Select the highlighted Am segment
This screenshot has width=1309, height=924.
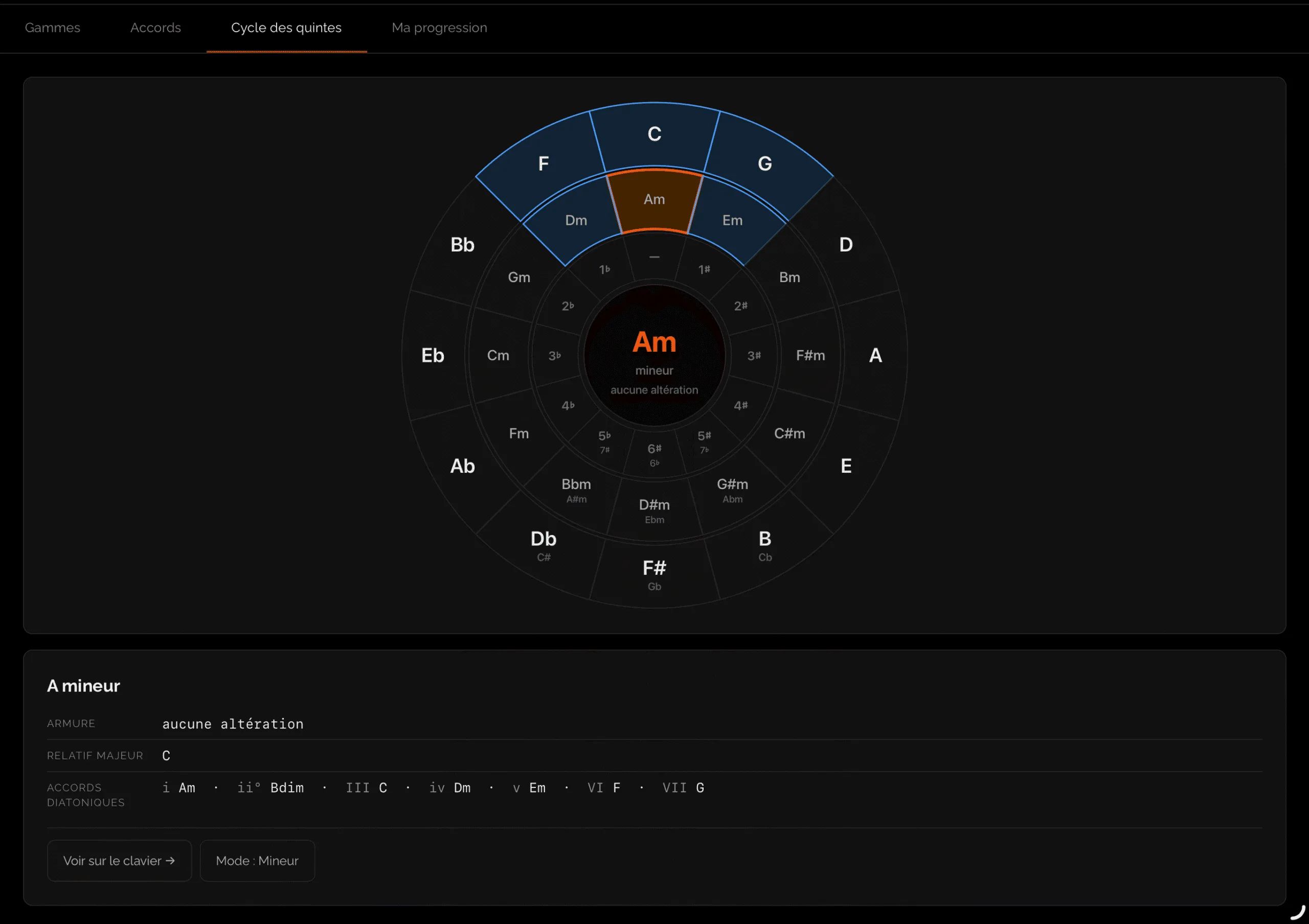click(654, 199)
